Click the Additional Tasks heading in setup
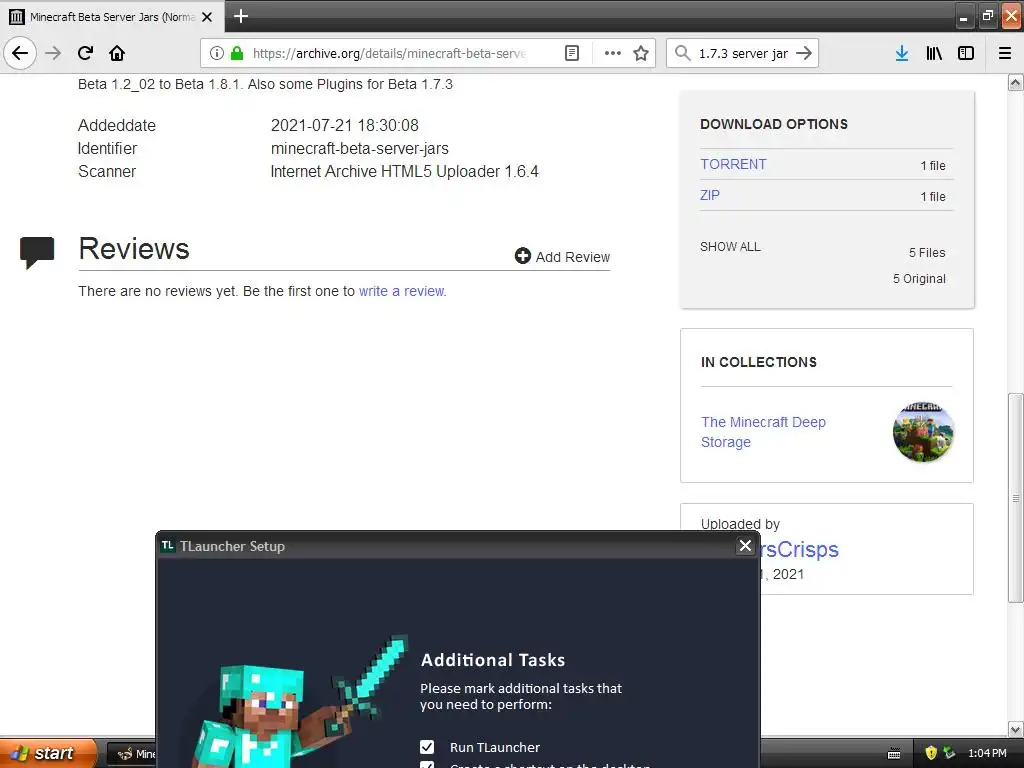1024x768 pixels. 493,660
